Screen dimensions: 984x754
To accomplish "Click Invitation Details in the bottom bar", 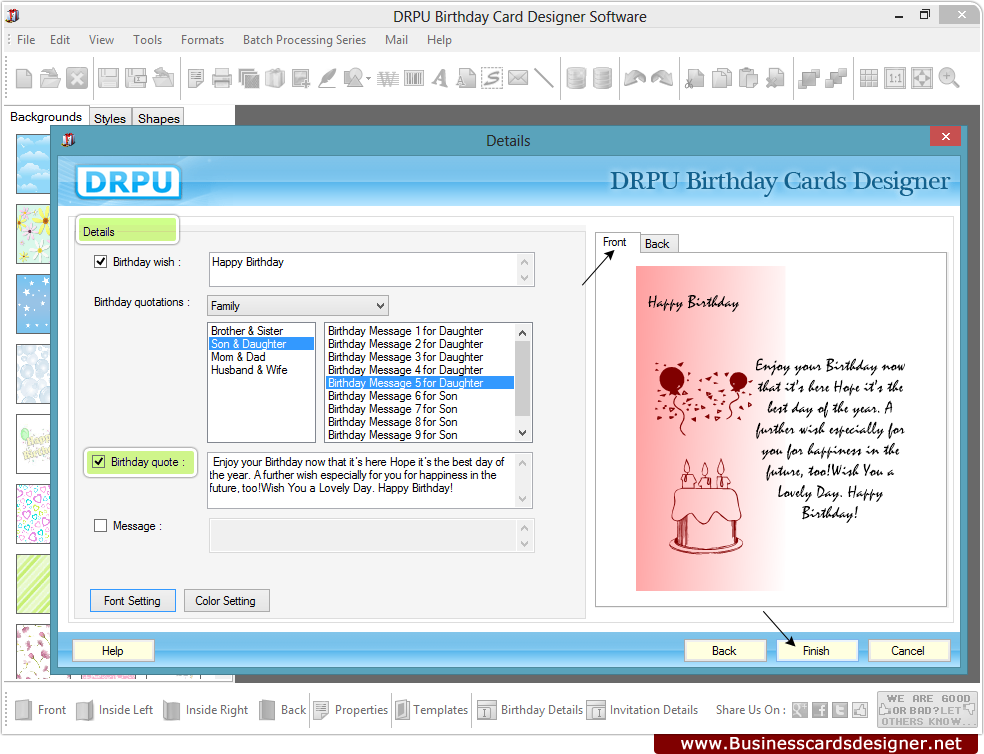I will tap(643, 710).
